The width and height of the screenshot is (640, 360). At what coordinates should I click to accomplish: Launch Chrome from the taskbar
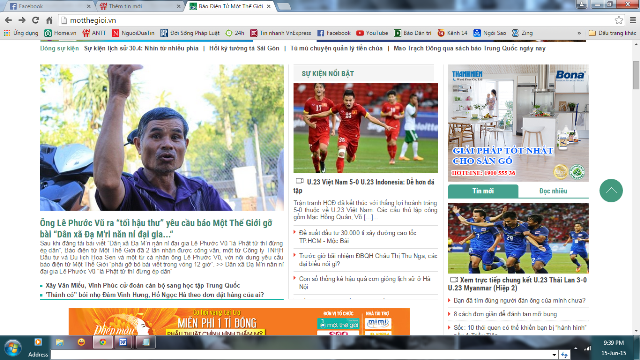pyautogui.click(x=102, y=342)
